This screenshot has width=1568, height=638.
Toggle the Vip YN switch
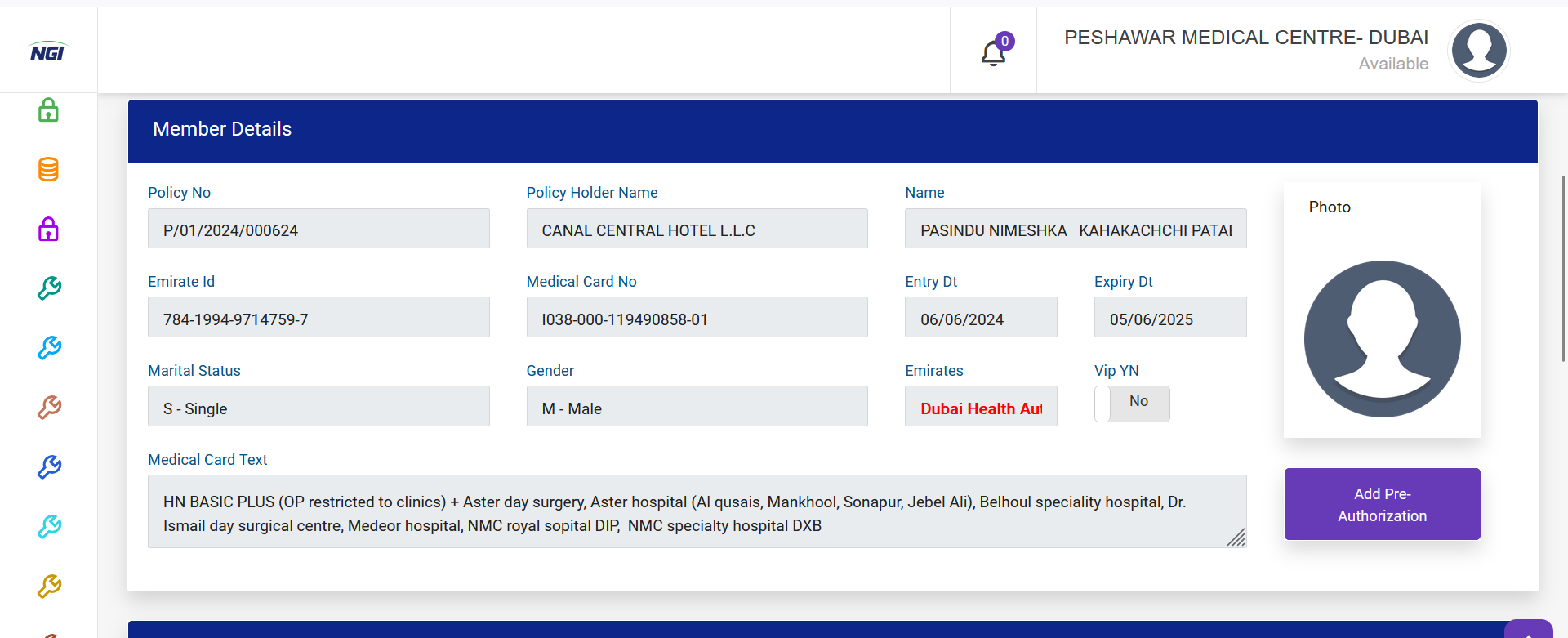point(1132,404)
